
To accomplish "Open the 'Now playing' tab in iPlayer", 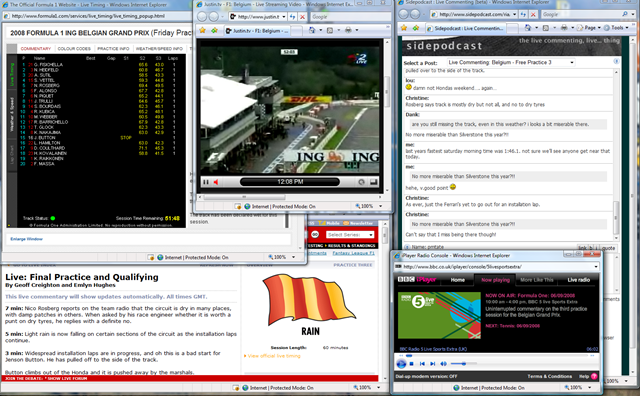I will point(495,280).
